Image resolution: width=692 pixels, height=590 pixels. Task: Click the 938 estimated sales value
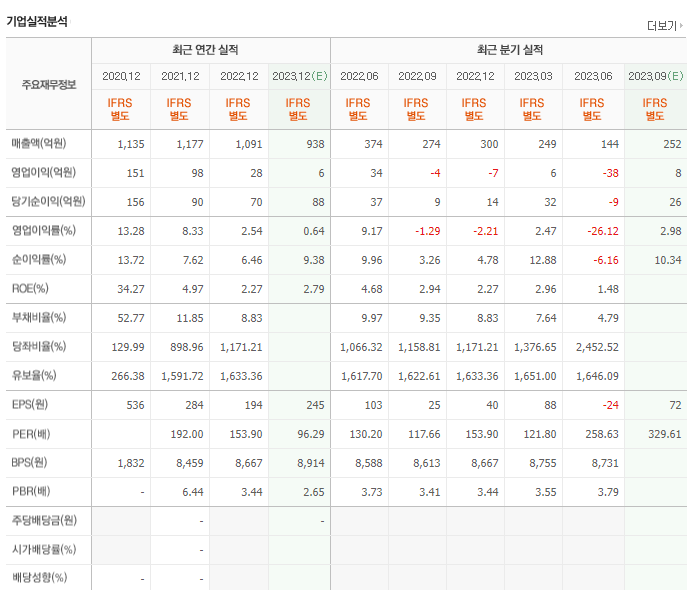[316, 144]
